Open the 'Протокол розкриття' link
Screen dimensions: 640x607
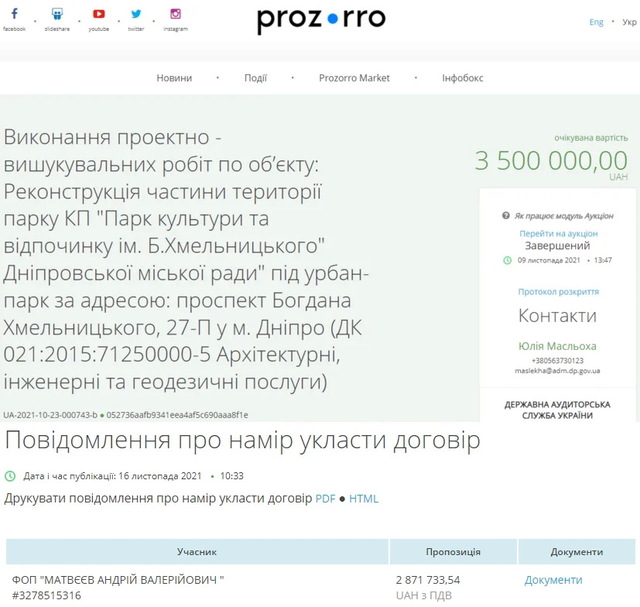[x=558, y=292]
